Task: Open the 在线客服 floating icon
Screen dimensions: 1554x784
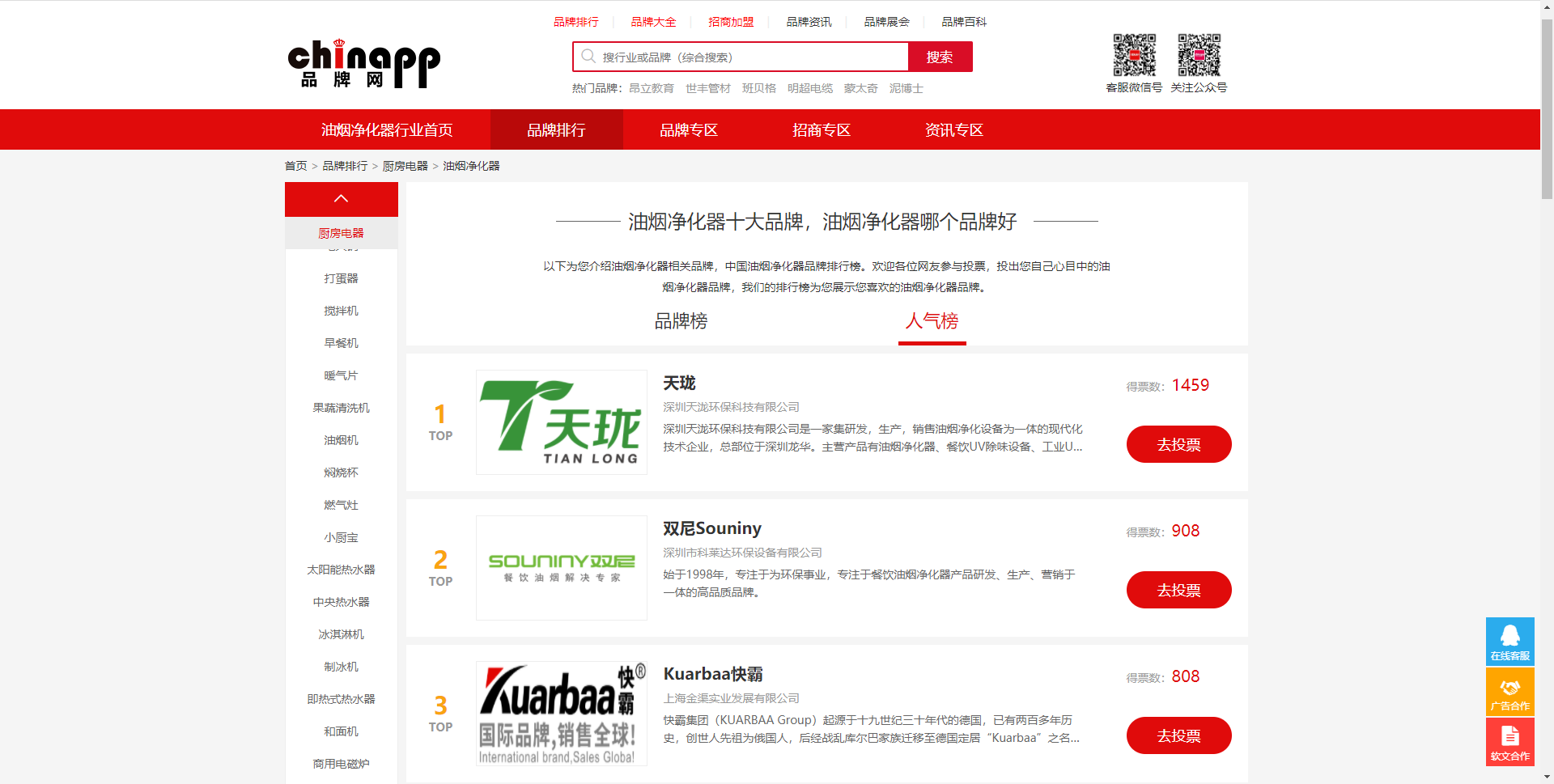Action: 1510,642
